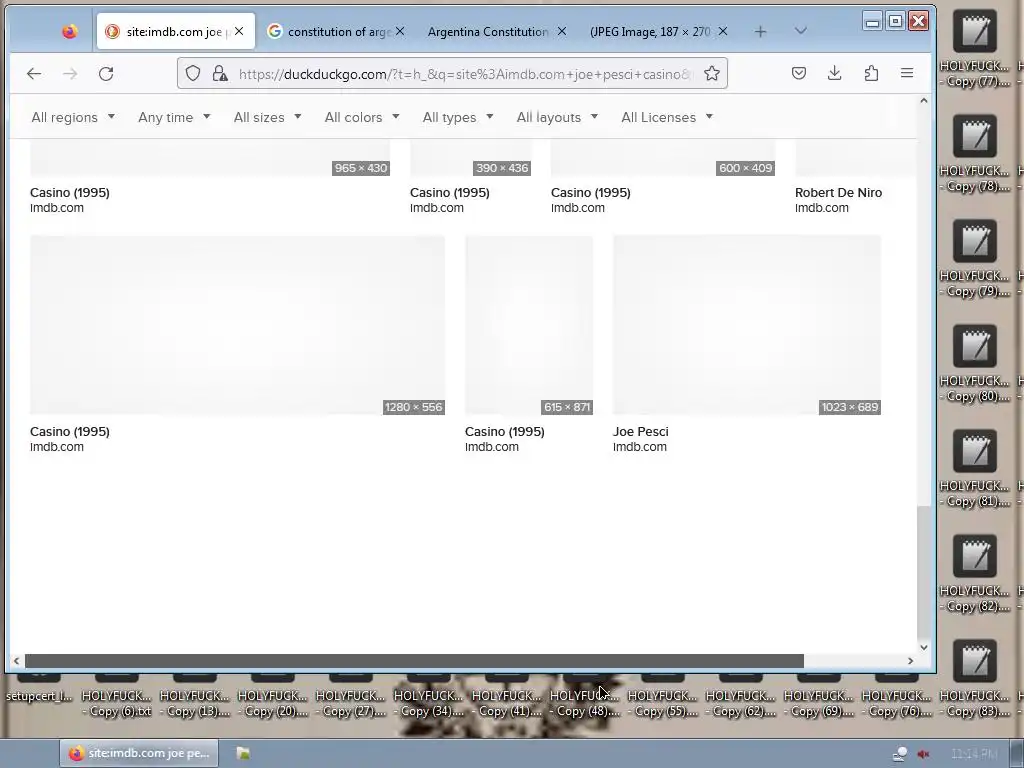List all tabs chevron button
Screen dimensions: 1024x768
tap(801, 31)
